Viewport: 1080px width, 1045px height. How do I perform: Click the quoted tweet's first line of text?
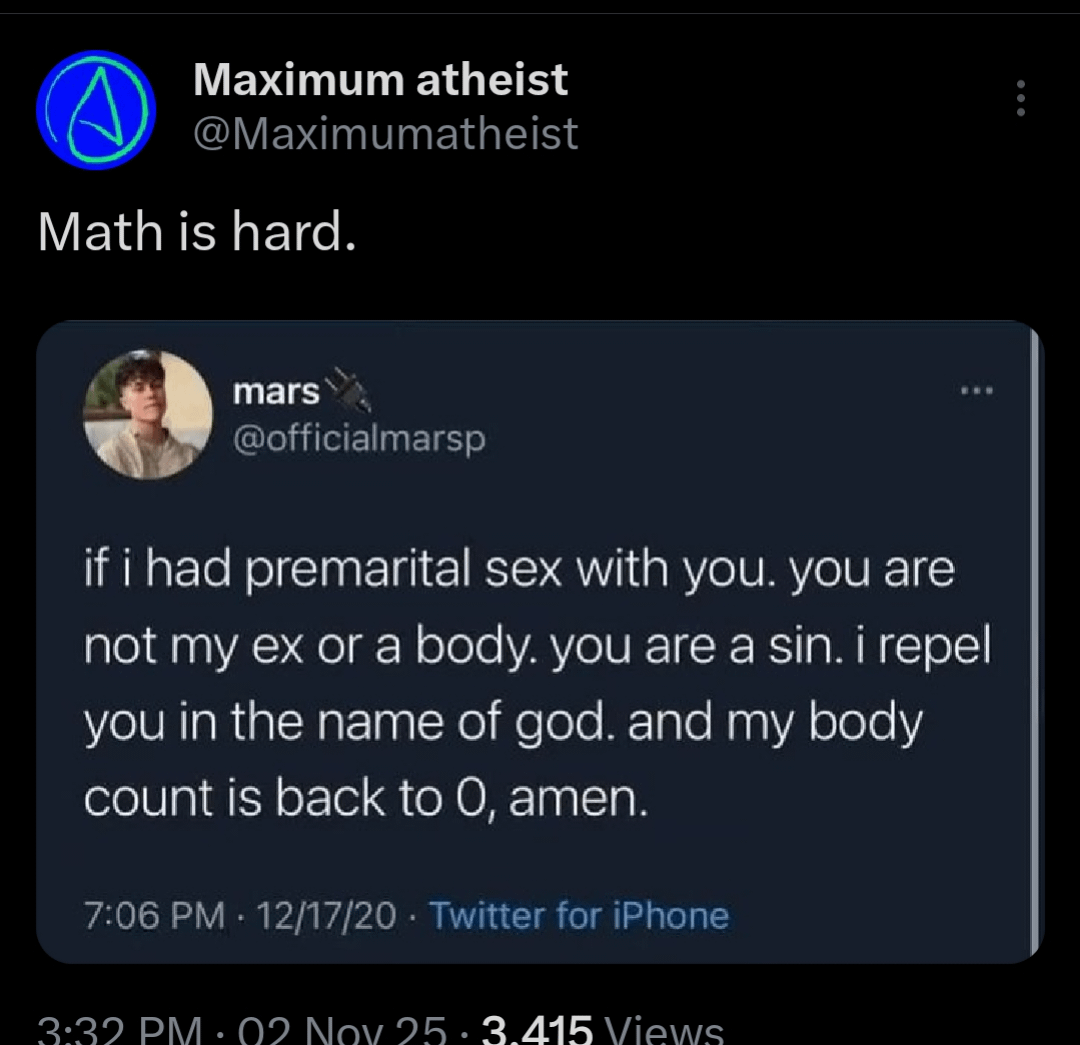point(519,571)
